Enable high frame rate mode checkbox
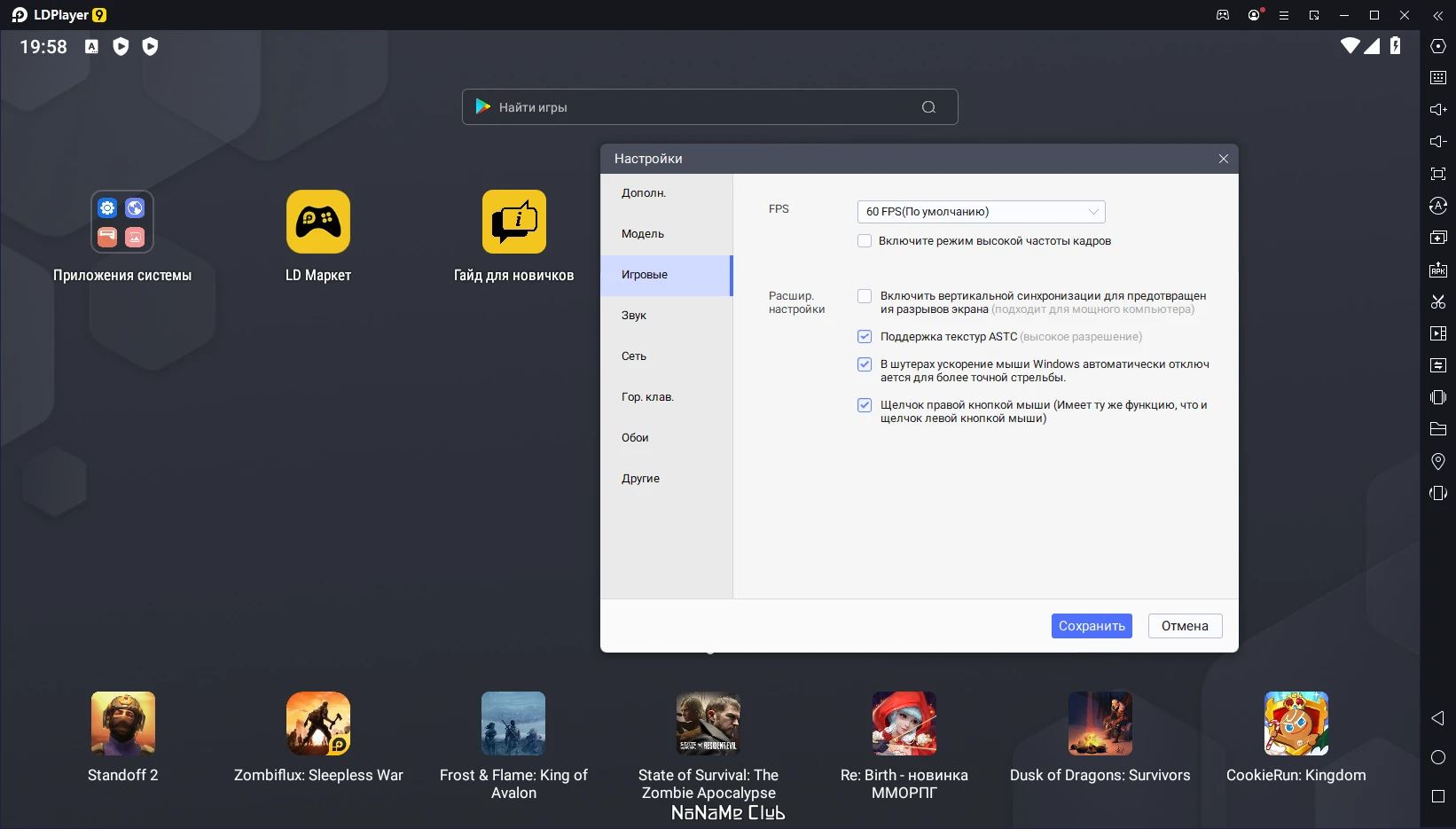The width and height of the screenshot is (1456, 829). [865, 241]
